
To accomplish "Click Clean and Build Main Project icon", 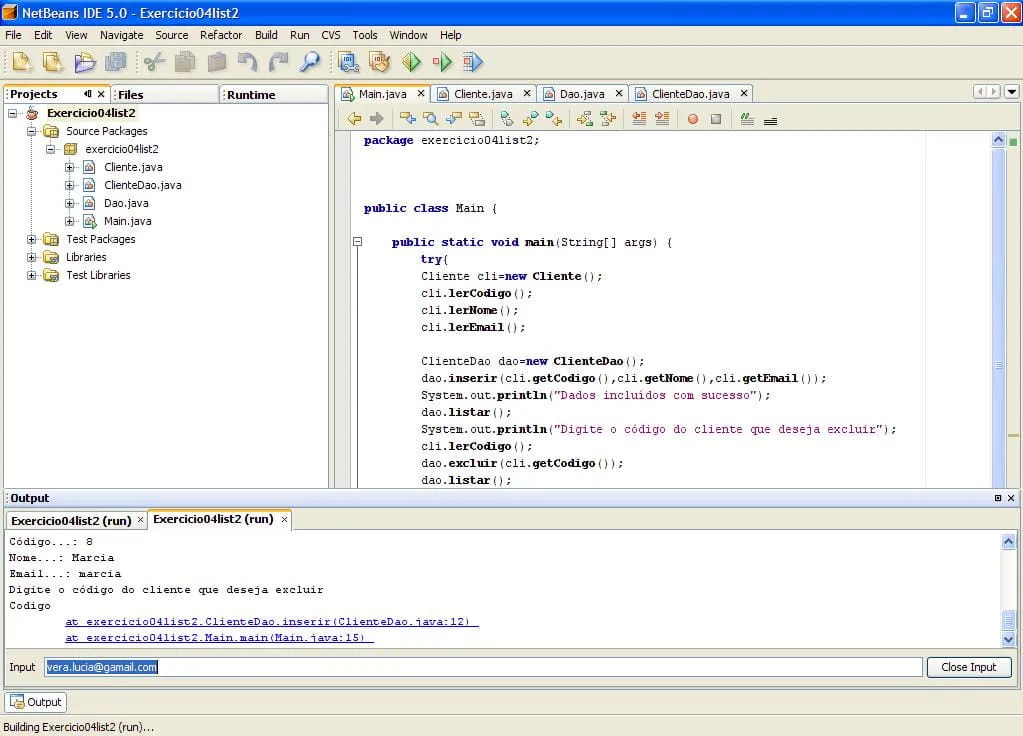I will pyautogui.click(x=379, y=62).
